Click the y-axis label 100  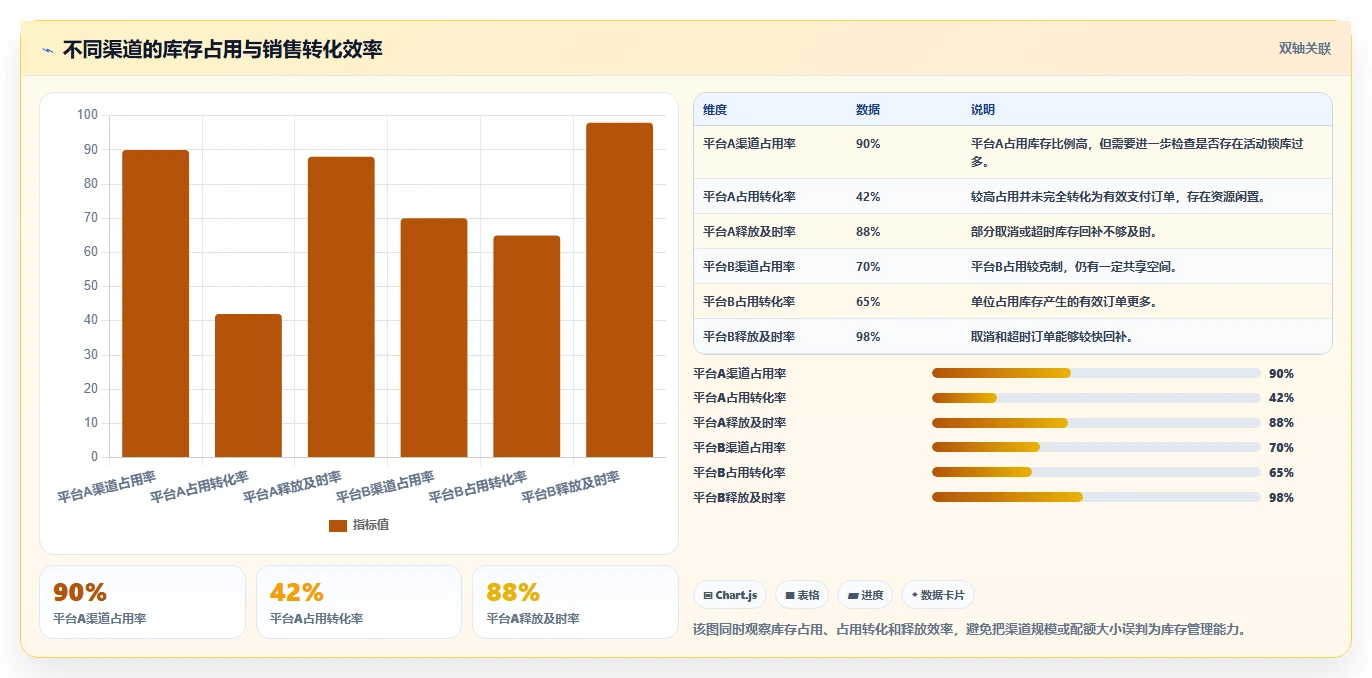(87, 115)
